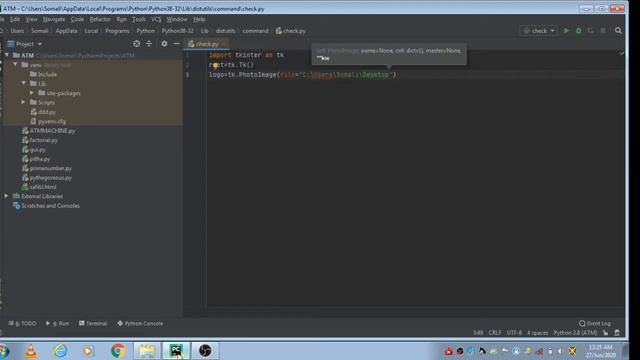Open the Navigate menu
Screen dimensions: 640x360
point(54,19)
